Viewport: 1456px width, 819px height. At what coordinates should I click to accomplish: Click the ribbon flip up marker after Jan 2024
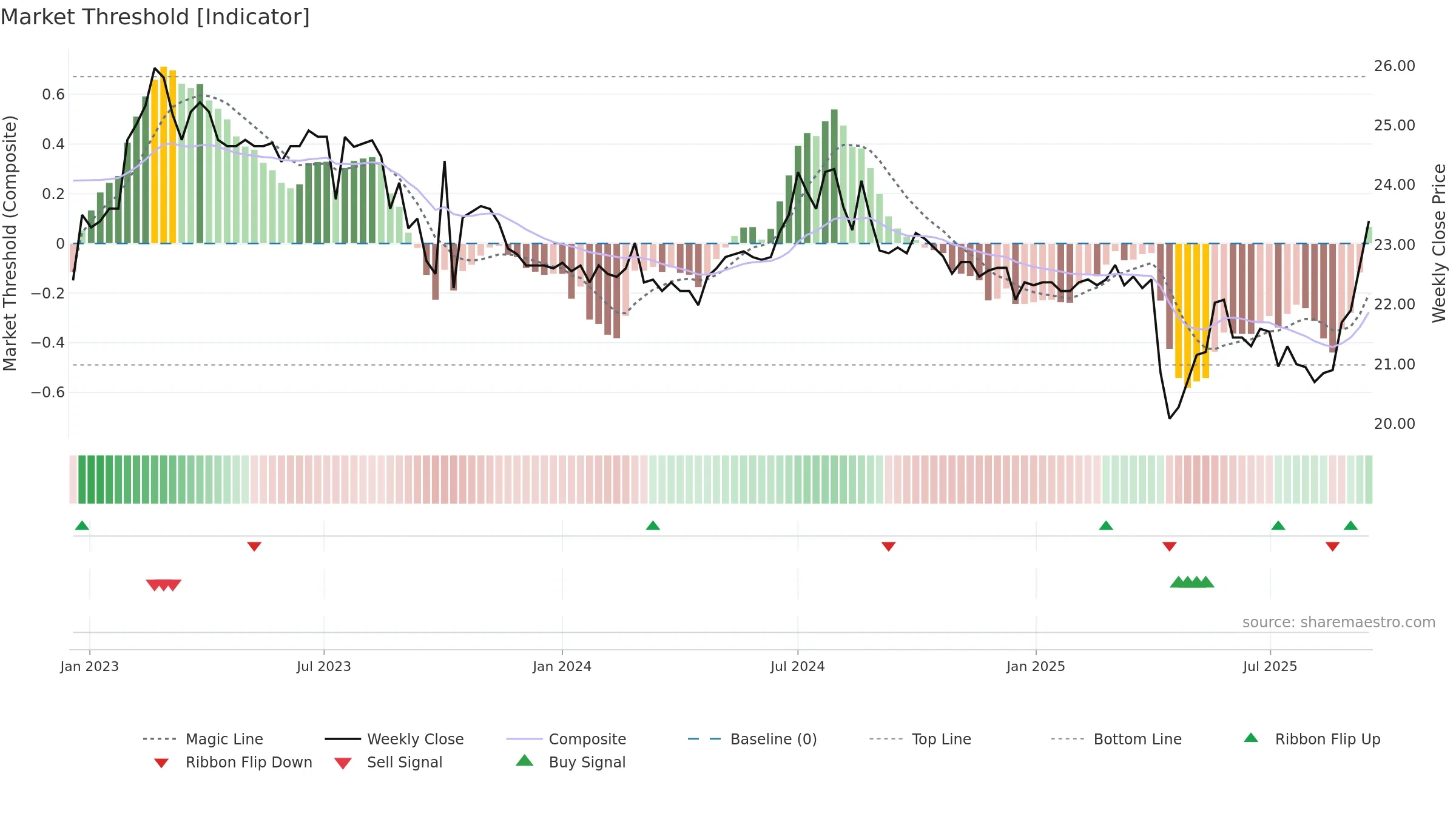pyautogui.click(x=653, y=525)
